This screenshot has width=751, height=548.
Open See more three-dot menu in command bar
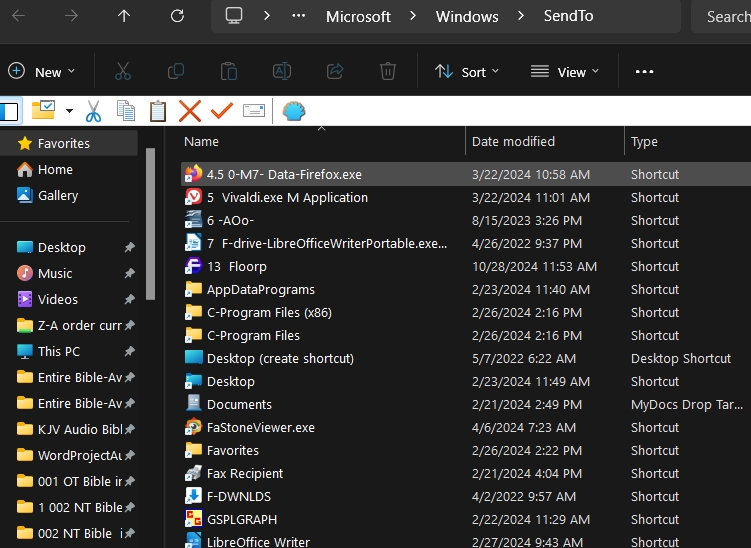coord(644,72)
